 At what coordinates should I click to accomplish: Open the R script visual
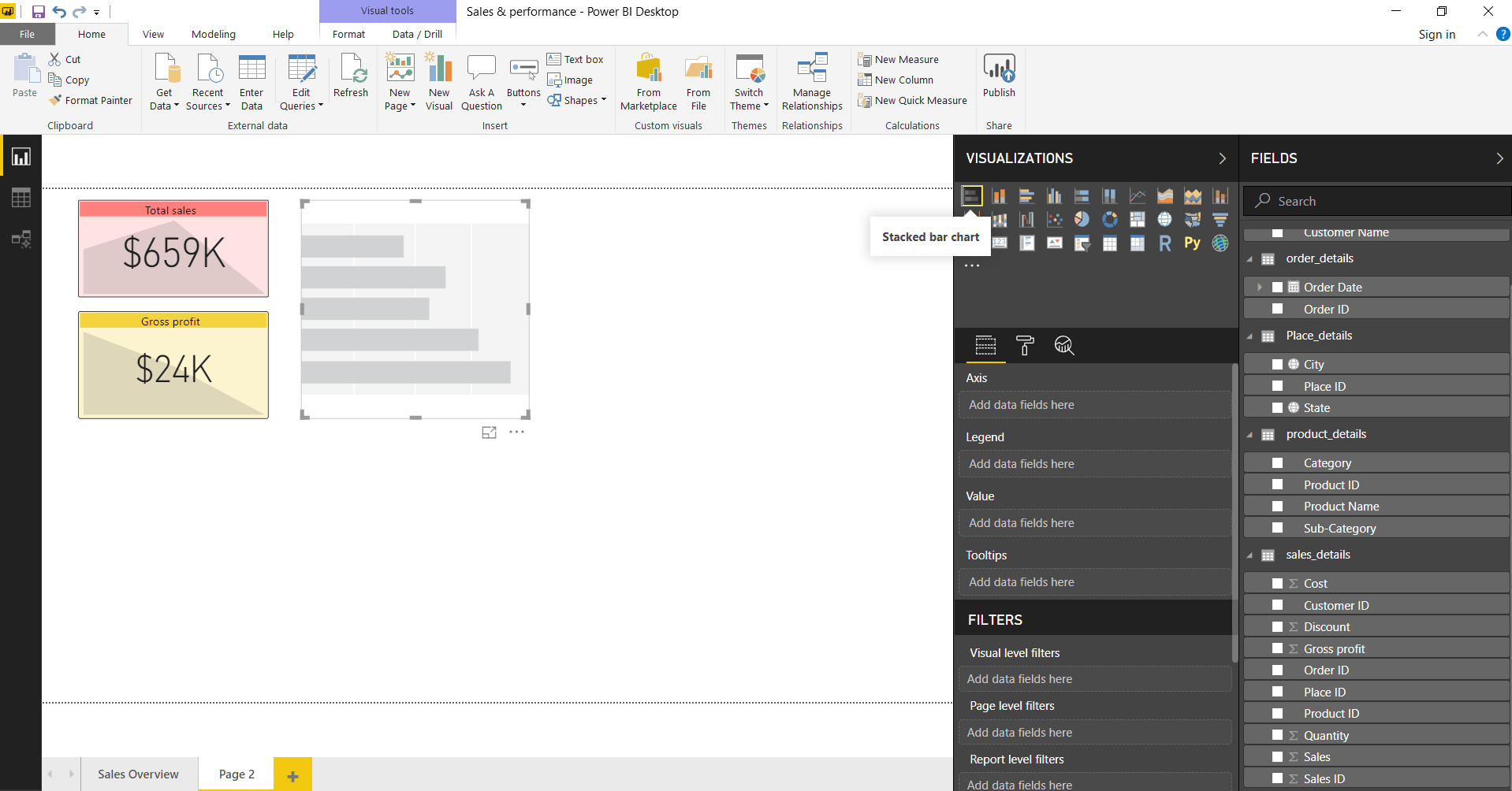(x=1166, y=244)
